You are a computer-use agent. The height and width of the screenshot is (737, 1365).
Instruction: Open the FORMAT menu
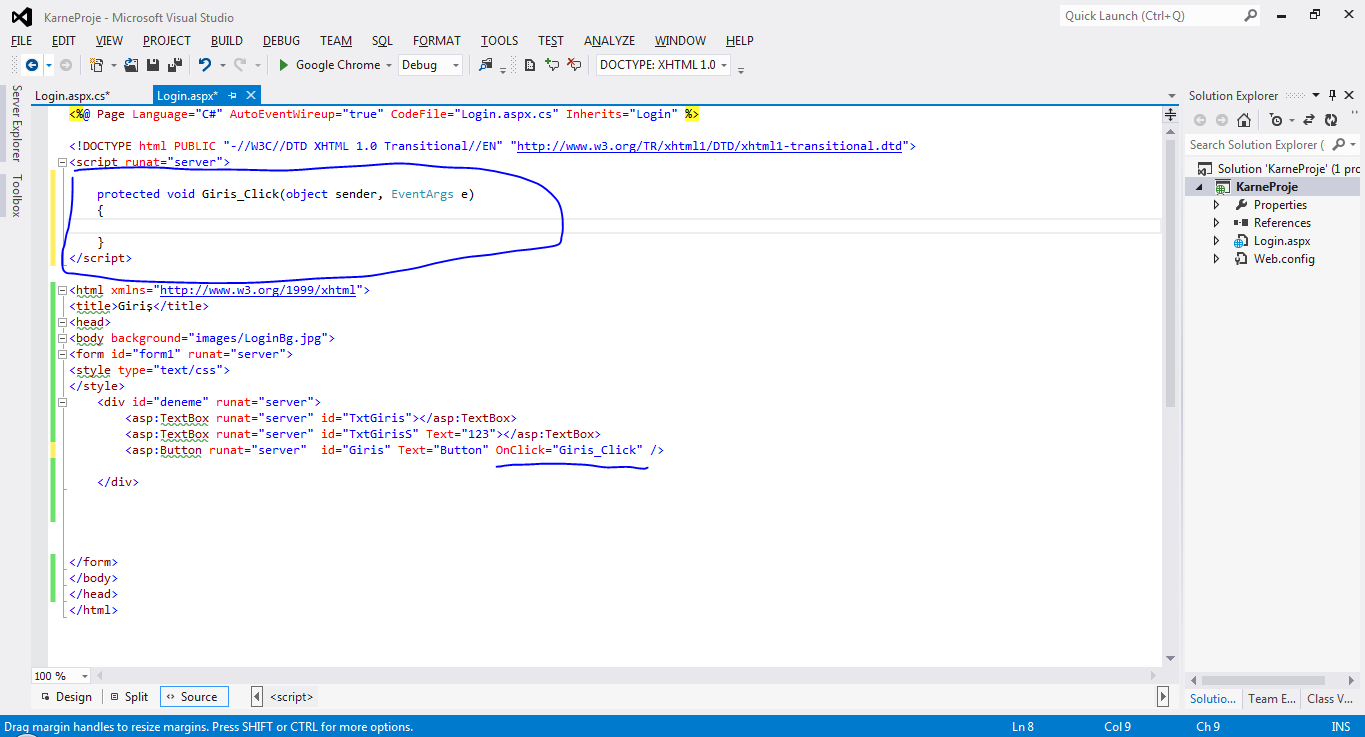tap(437, 41)
